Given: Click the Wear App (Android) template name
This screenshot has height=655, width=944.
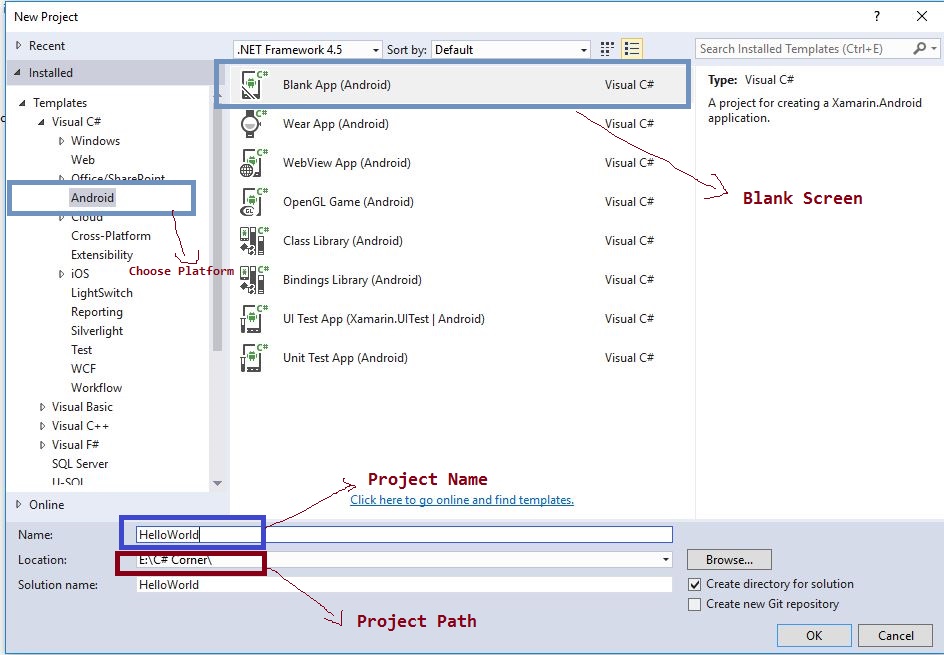Looking at the screenshot, I should [336, 124].
